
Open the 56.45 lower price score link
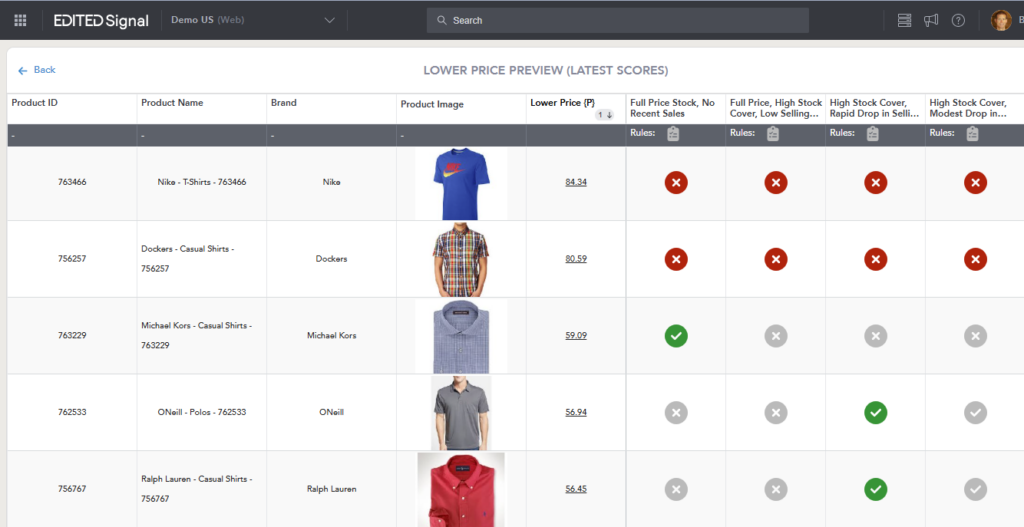(576, 489)
